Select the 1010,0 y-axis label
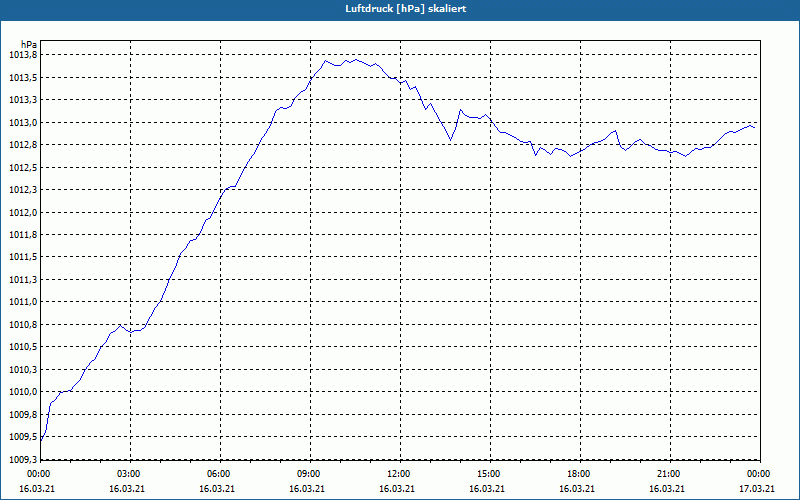The height and width of the screenshot is (500, 800). (23, 392)
